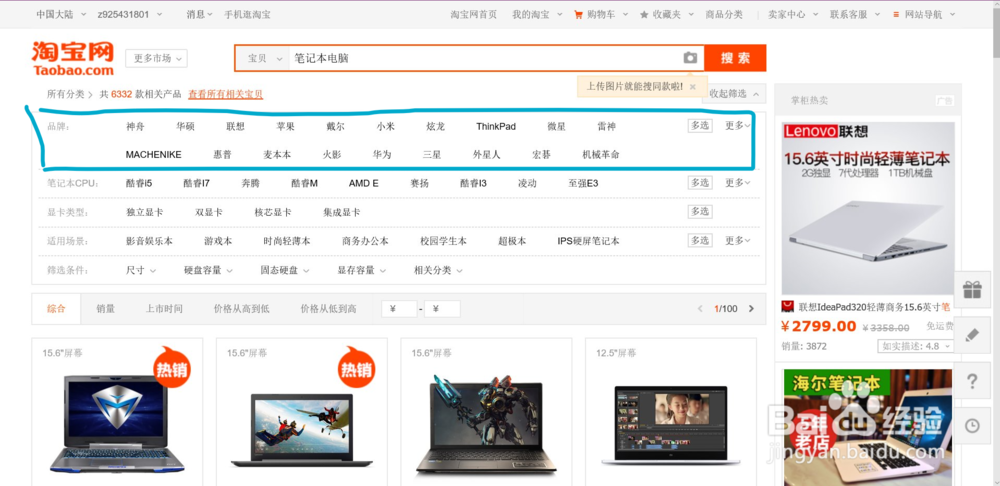Filter by 独立显卡 graphics type

pyautogui.click(x=144, y=212)
